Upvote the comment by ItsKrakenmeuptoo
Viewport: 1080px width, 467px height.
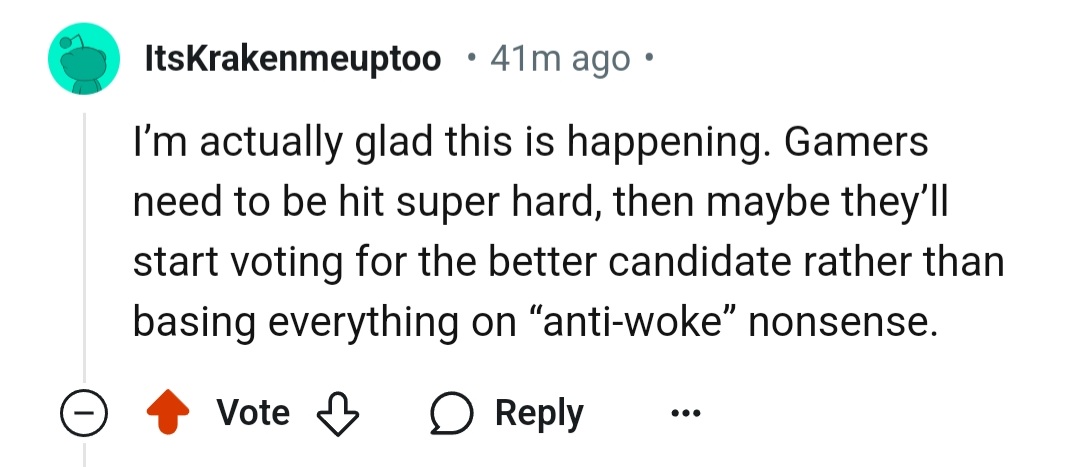click(169, 413)
